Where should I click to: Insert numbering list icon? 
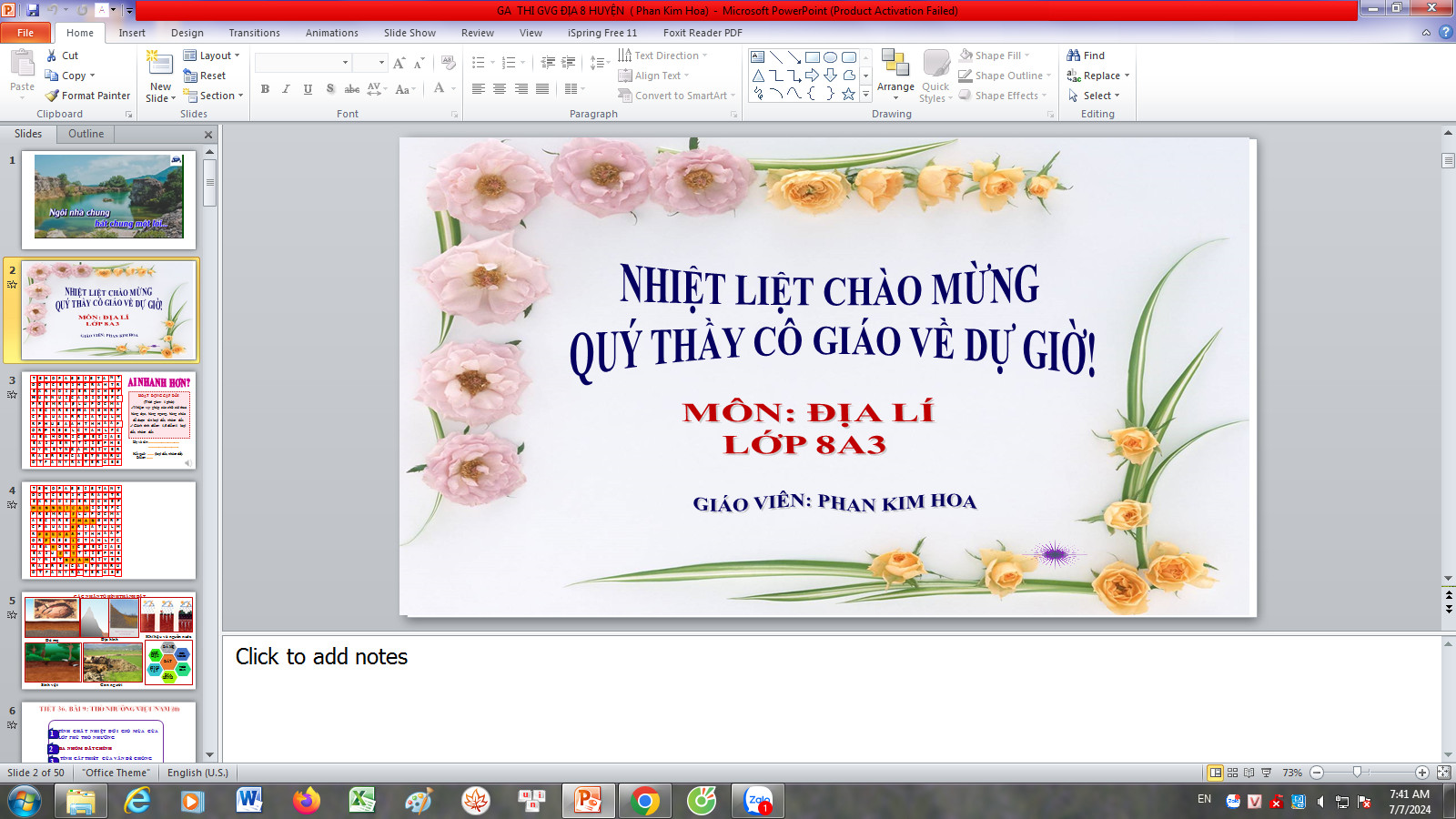[x=509, y=63]
